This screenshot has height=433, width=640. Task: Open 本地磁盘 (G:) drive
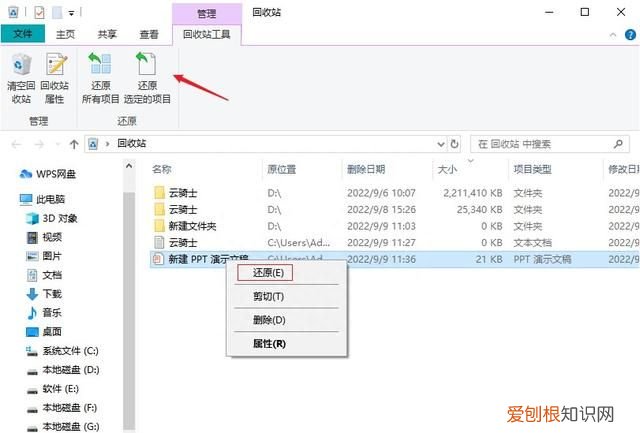63,426
